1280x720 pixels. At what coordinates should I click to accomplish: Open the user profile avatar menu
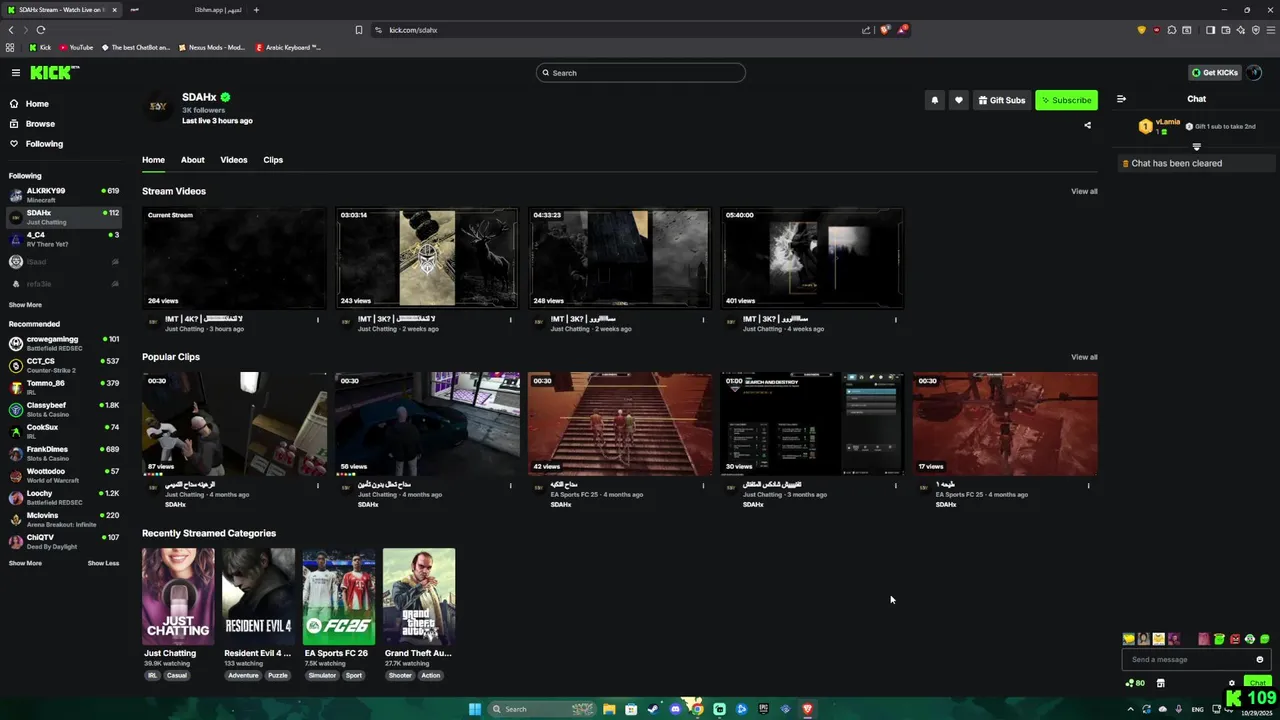pyautogui.click(x=1254, y=73)
